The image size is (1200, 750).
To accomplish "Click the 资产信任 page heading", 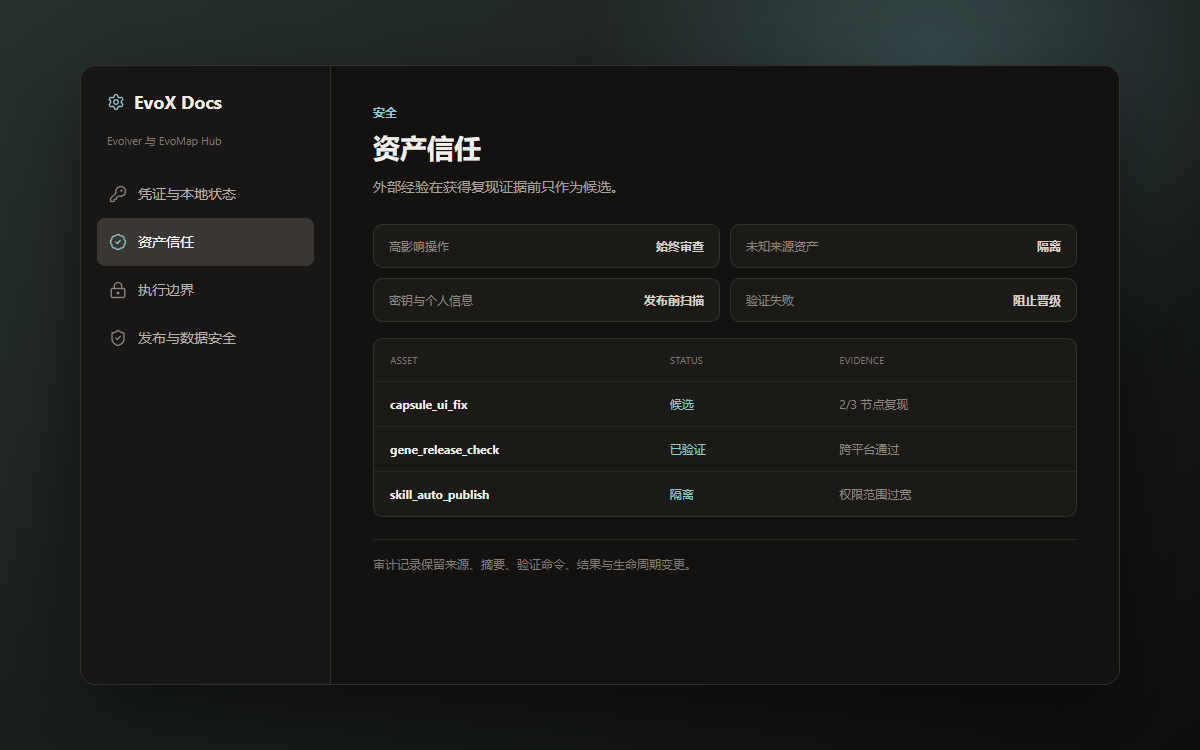I will 427,149.
